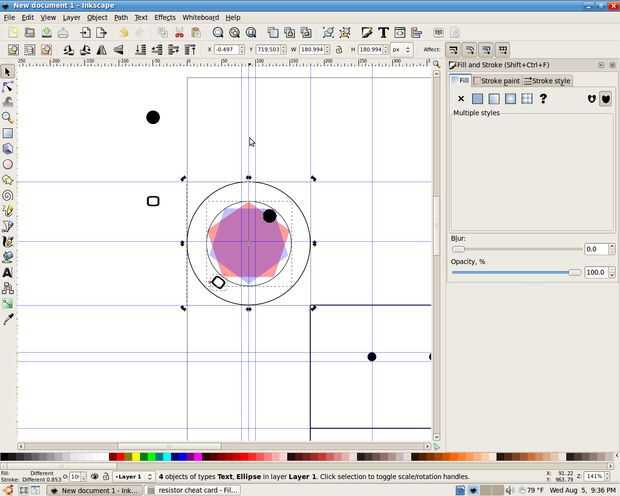Choose Linear gradient fill button
Viewport: 620px width, 496px height.
click(494, 99)
